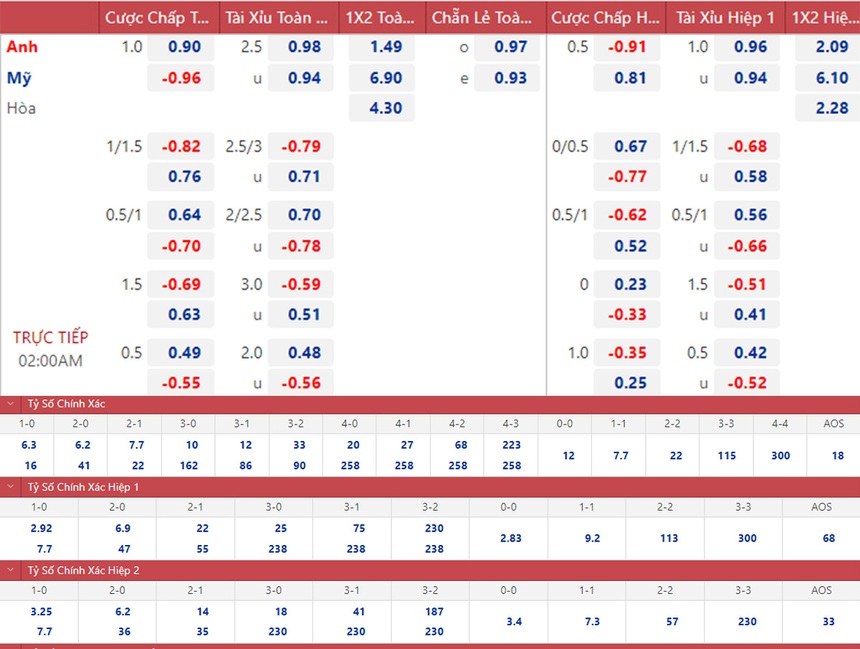Select first-half 0-0 correct score odds 2.83

click(510, 538)
